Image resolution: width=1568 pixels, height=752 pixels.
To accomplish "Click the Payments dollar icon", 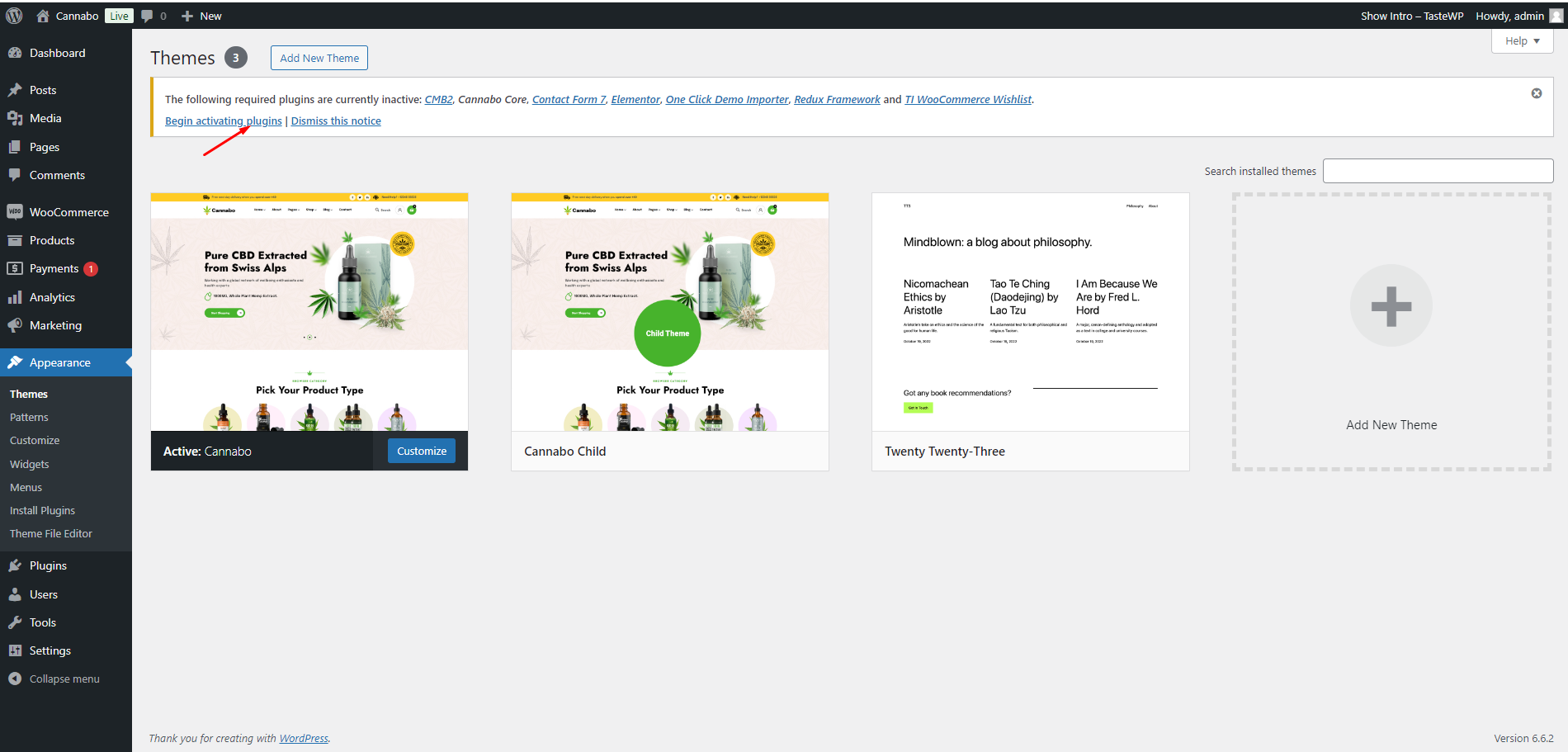I will tap(15, 268).
